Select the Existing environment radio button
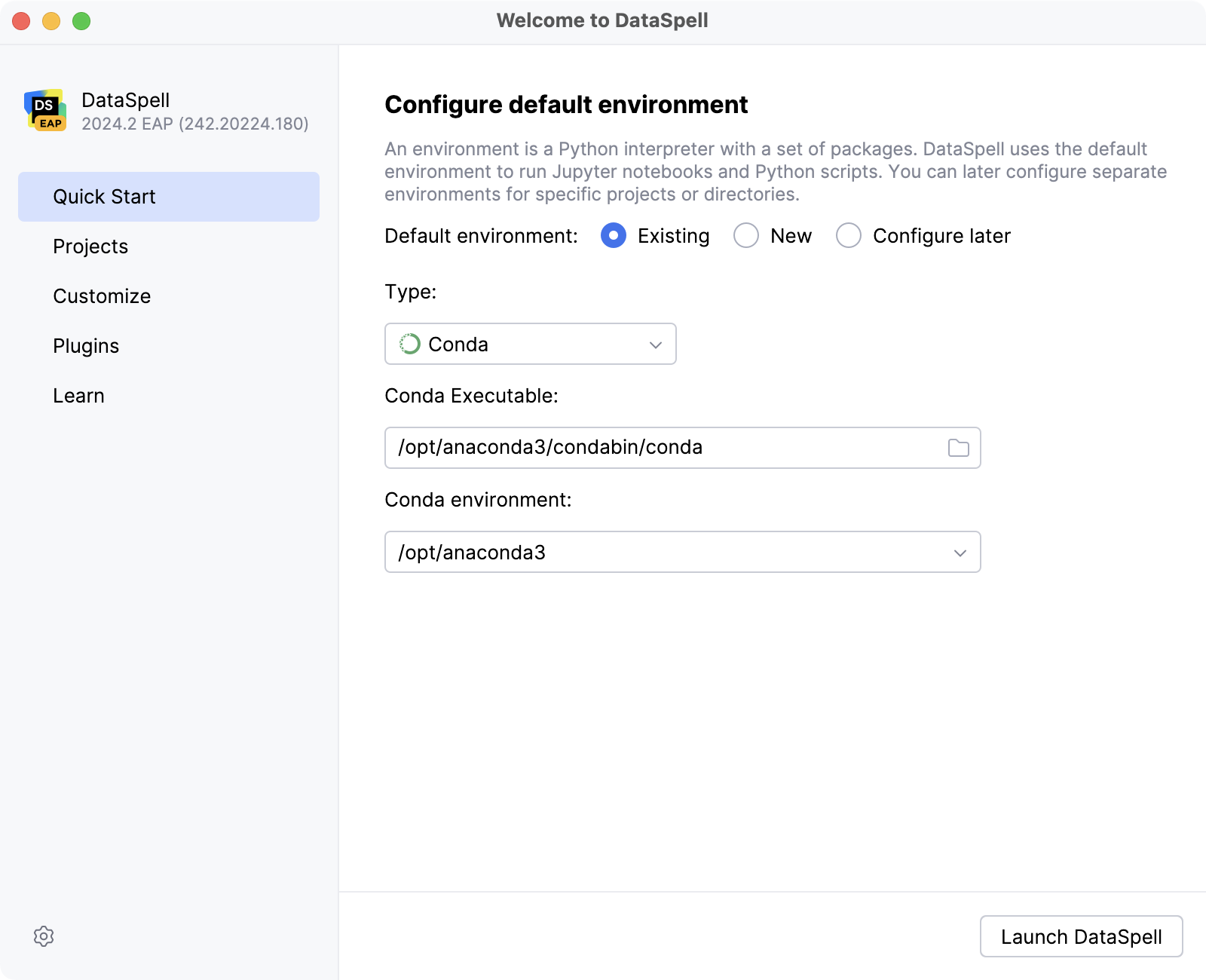The image size is (1206, 980). pos(614,236)
